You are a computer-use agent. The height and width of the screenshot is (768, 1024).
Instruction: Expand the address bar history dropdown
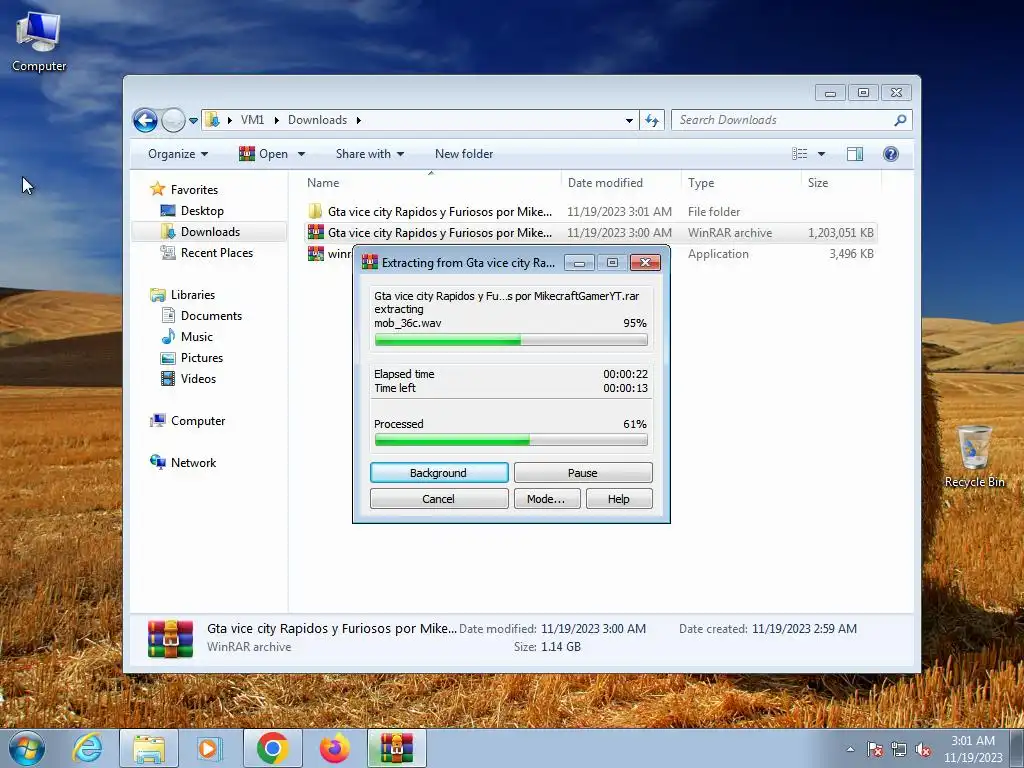(x=629, y=120)
